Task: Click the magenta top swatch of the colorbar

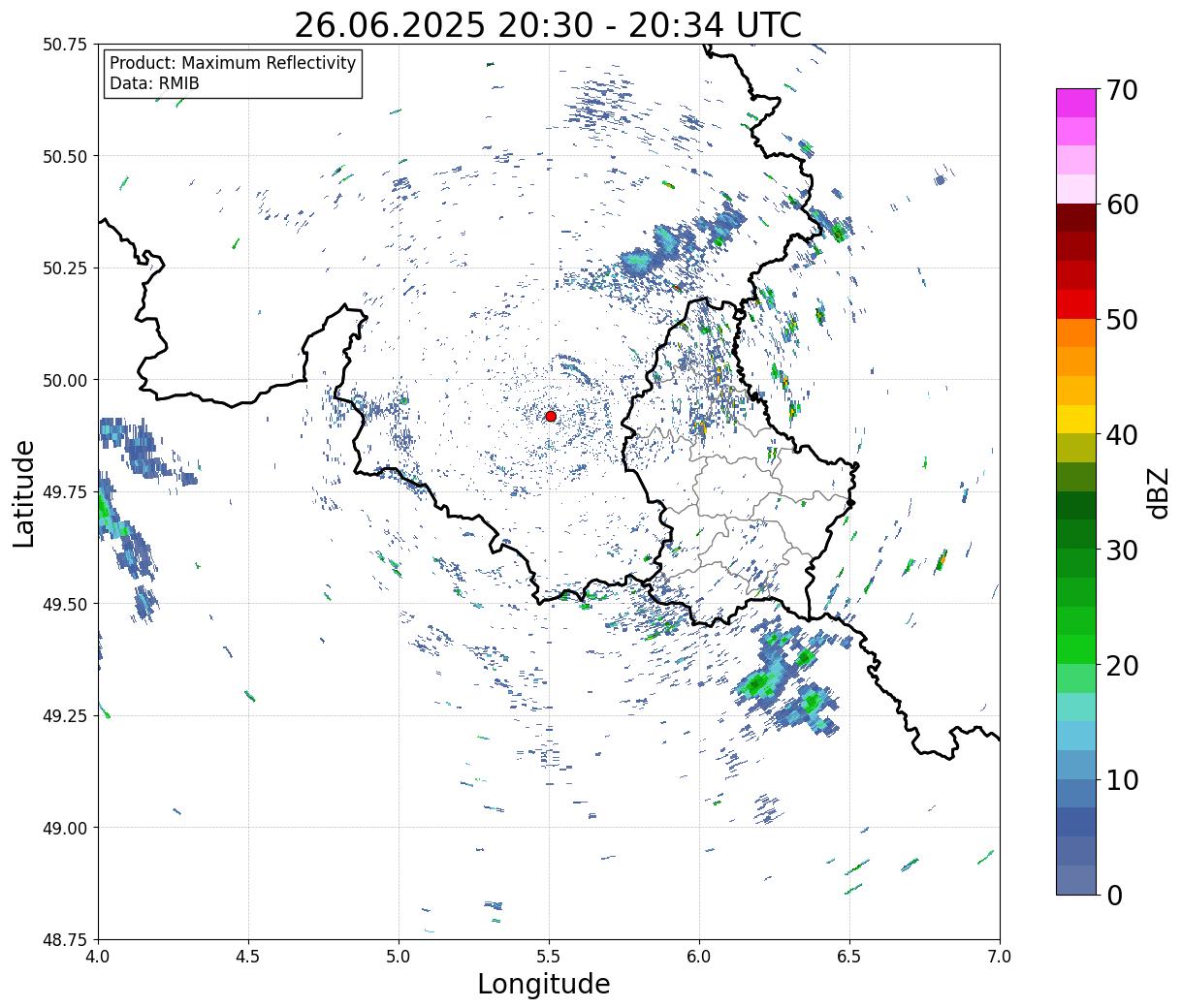Action: tap(1076, 103)
